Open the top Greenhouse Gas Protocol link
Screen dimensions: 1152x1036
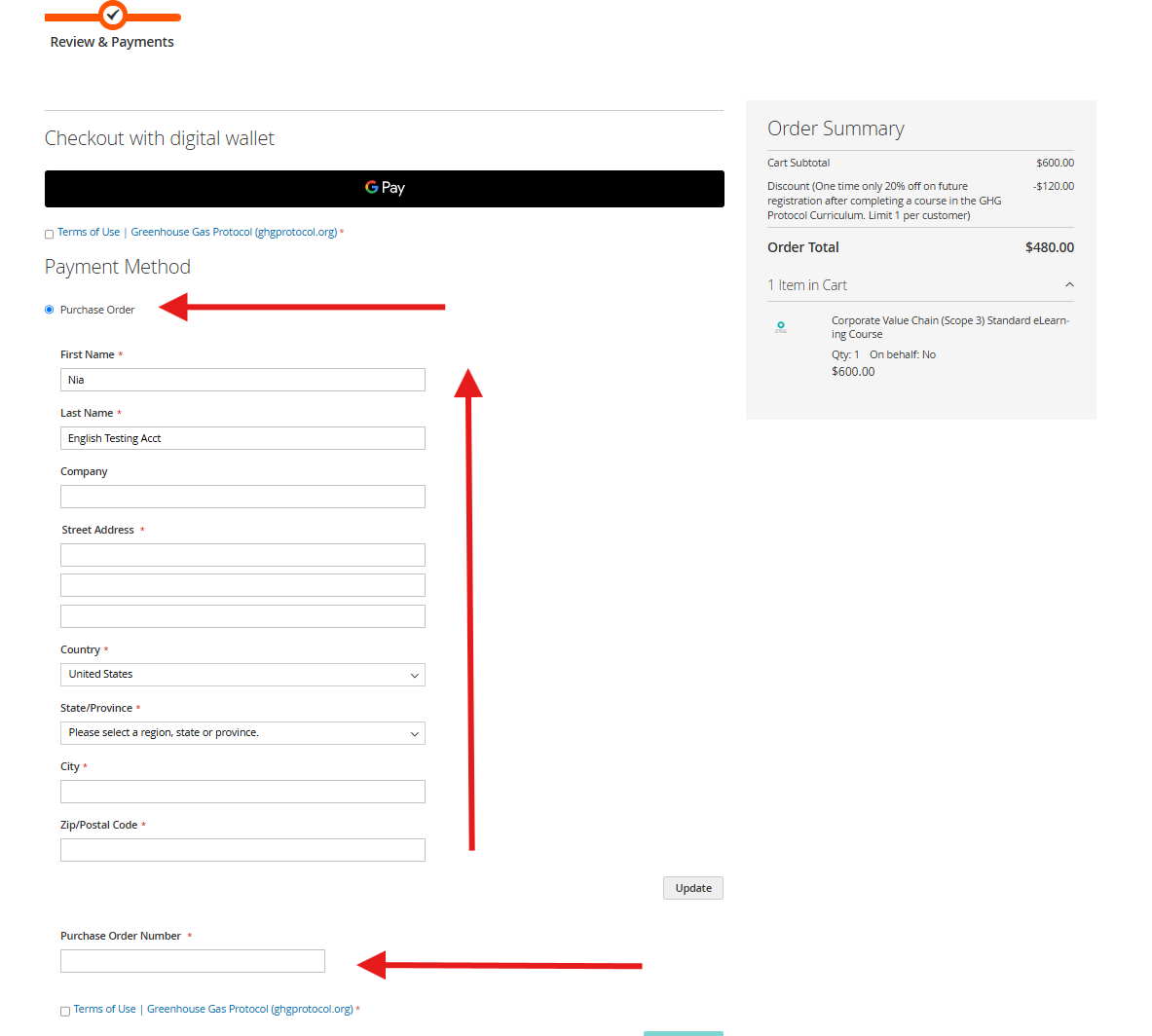coord(234,232)
